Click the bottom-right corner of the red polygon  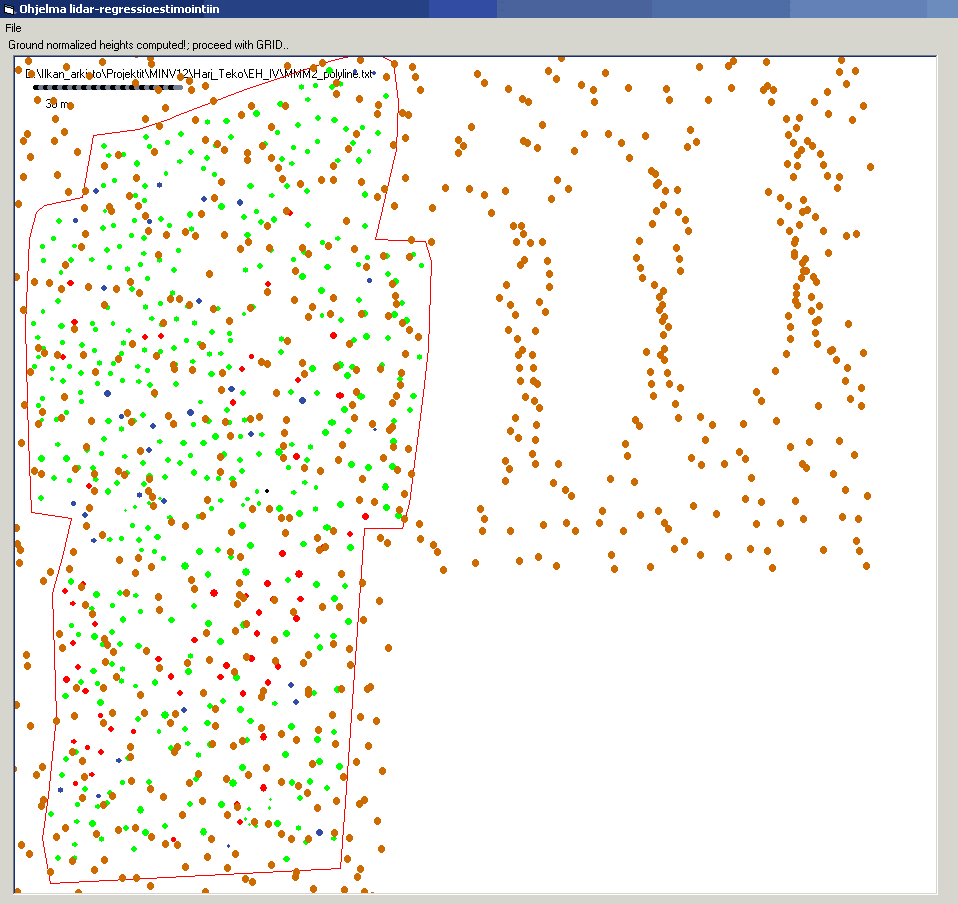(x=341, y=867)
